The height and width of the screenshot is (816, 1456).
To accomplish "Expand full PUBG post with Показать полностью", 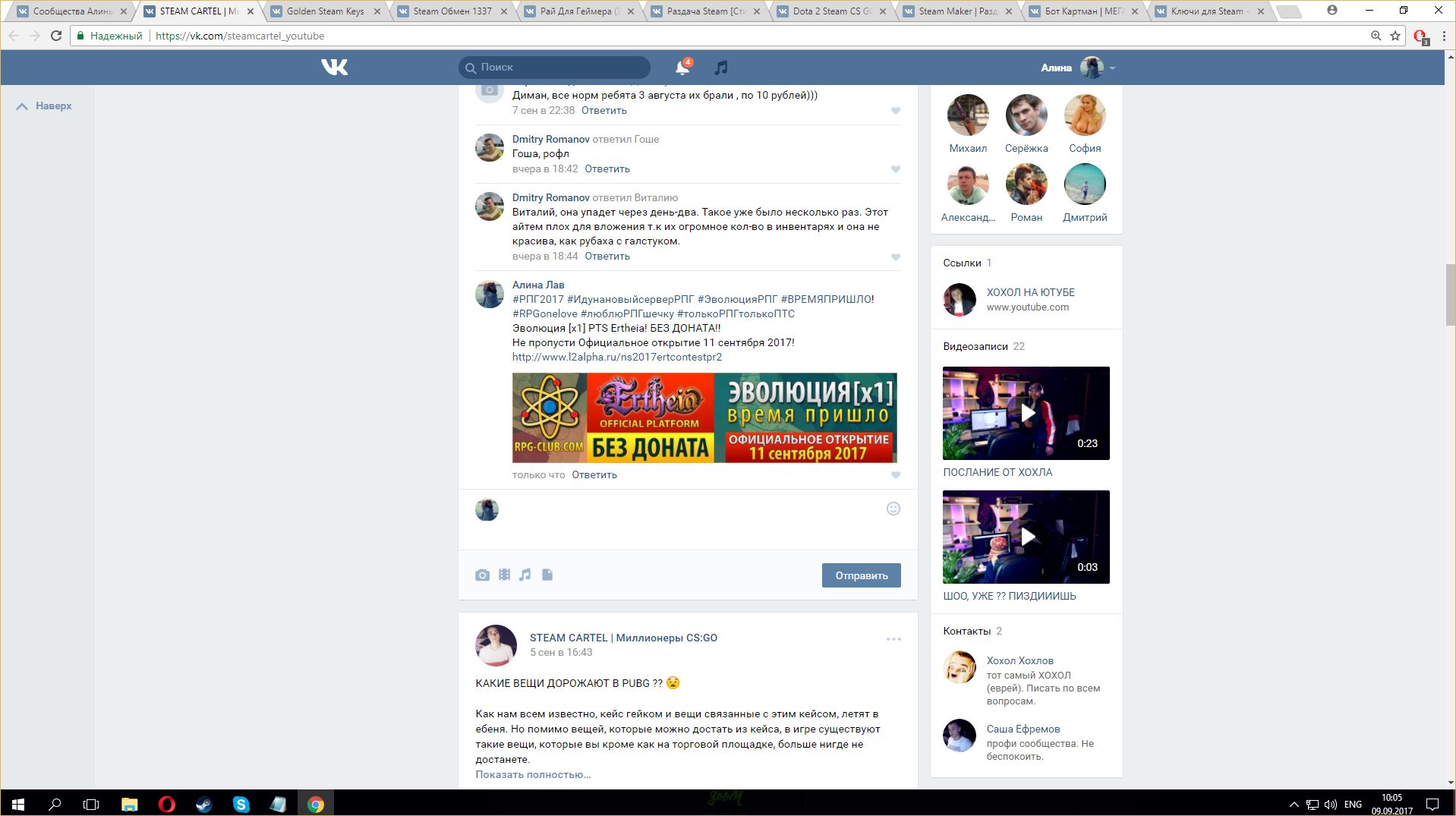I will [x=533, y=774].
